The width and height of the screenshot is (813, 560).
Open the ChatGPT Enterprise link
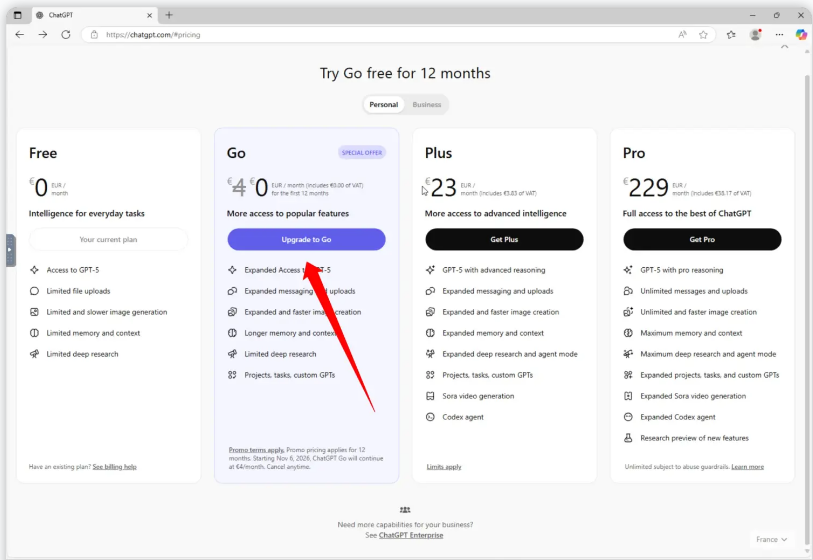[411, 535]
